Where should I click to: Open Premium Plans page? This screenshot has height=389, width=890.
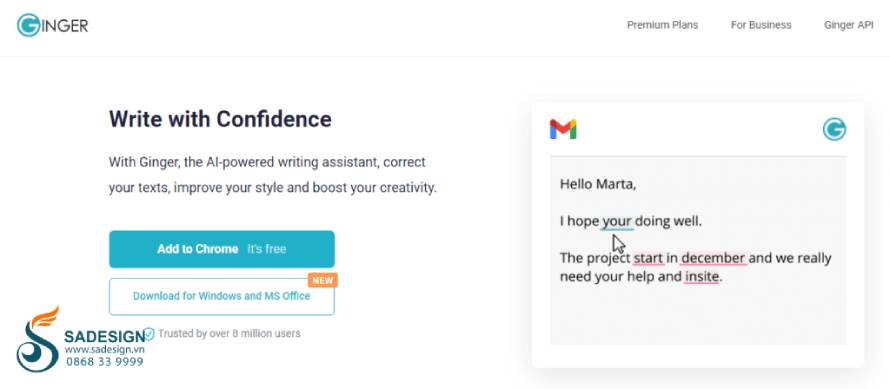click(x=662, y=25)
